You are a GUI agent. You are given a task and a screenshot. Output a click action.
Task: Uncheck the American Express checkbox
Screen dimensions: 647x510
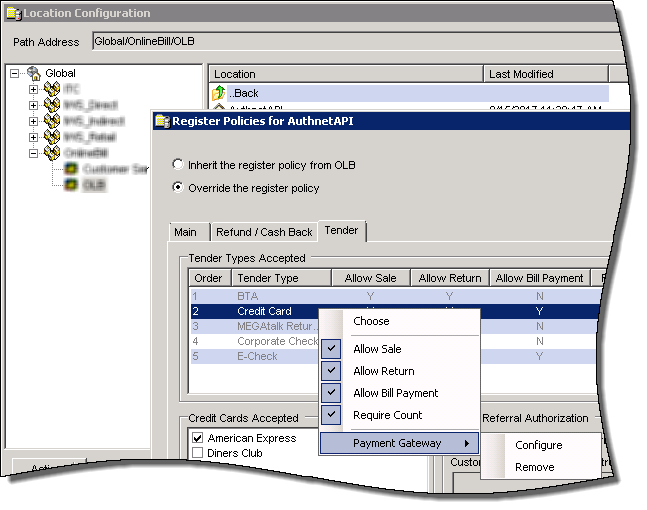197,438
